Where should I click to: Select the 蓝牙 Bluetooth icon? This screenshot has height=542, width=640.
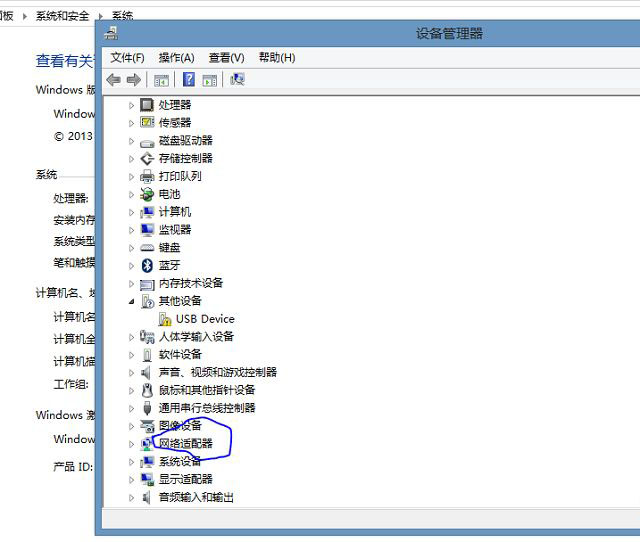click(147, 265)
